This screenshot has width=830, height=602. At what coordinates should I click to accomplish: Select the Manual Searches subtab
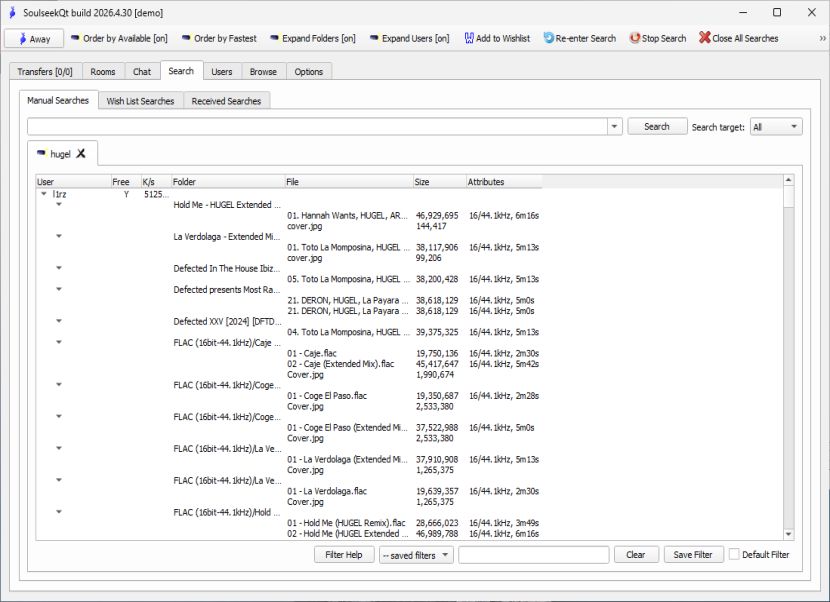pos(58,100)
